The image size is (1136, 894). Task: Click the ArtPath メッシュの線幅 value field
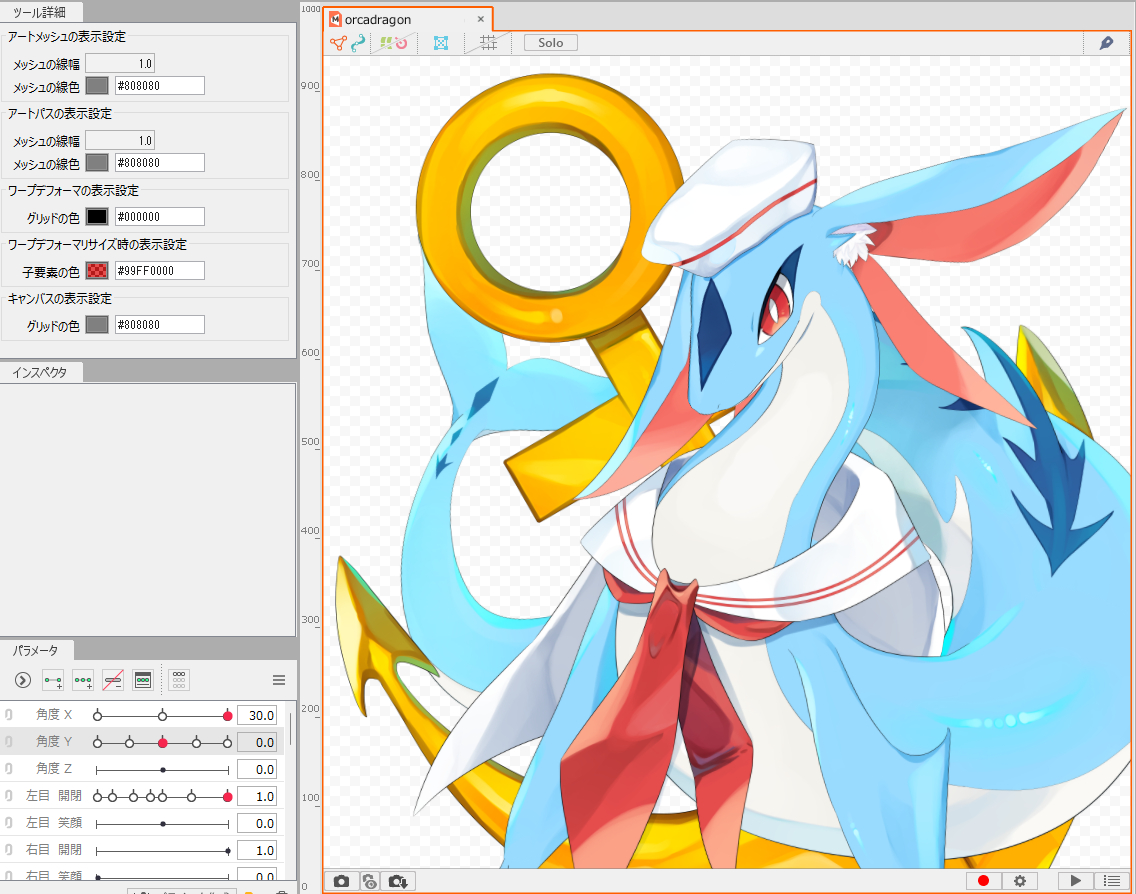tap(120, 141)
